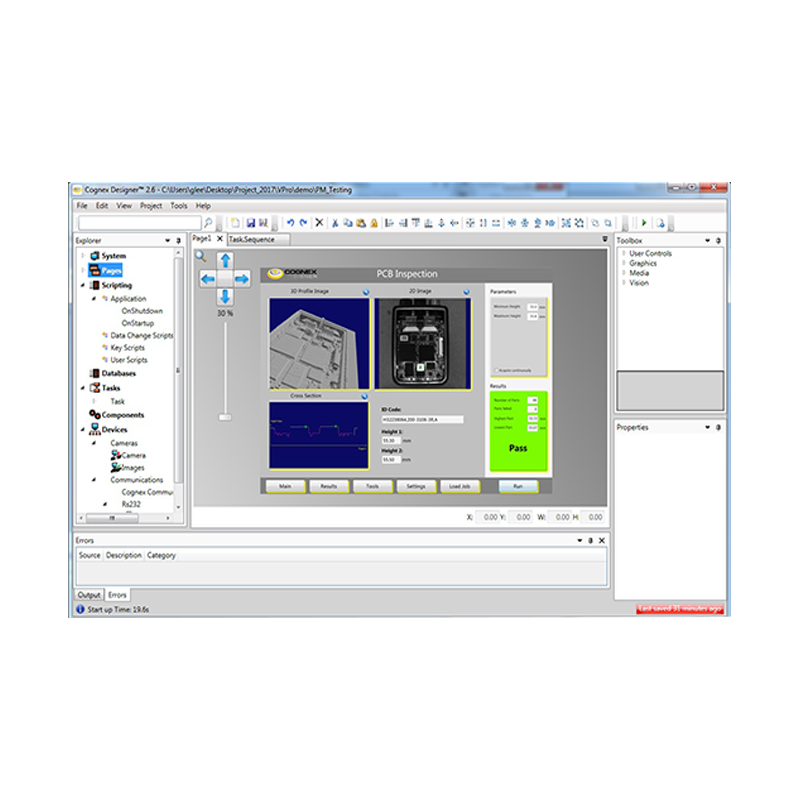Click the zoom level slider handle
Image resolution: width=800 pixels, height=800 pixels.
tap(225, 417)
